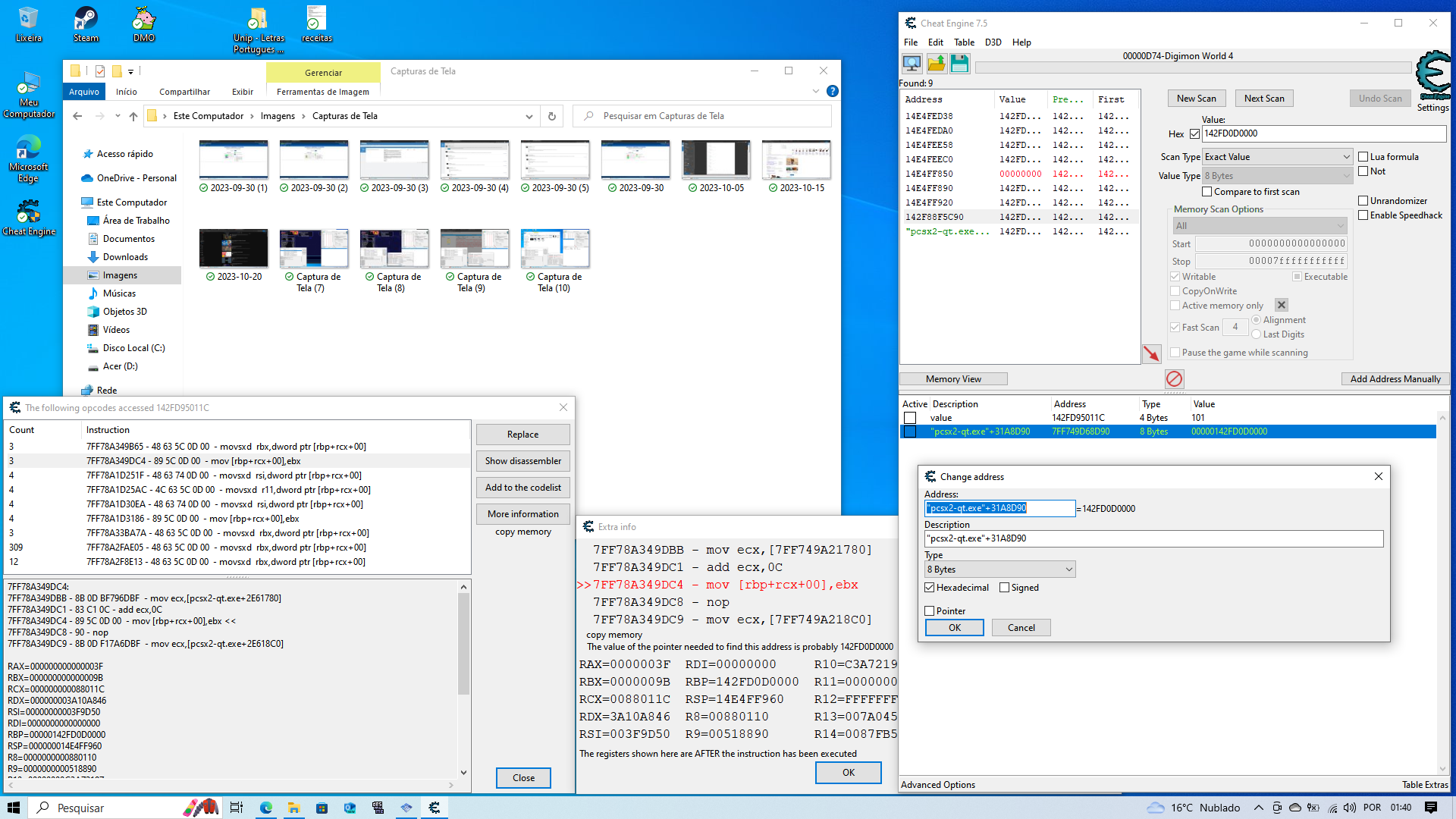The height and width of the screenshot is (819, 1456).
Task: Expand address bar history dropdown in Explorer
Action: click(529, 116)
